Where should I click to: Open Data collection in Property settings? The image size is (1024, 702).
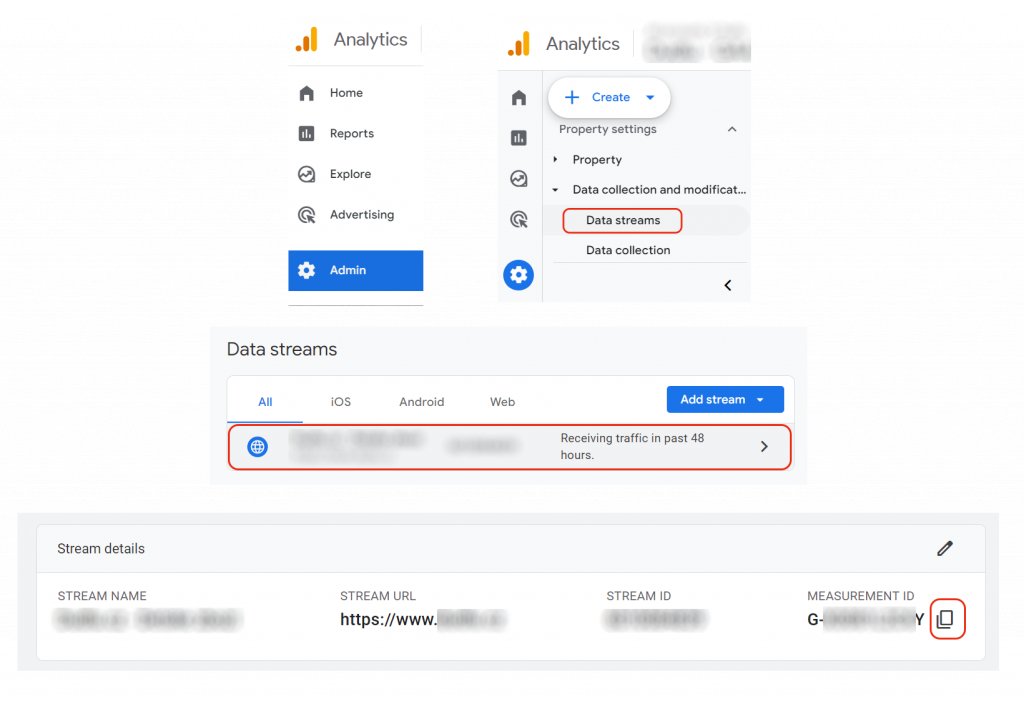pos(628,250)
